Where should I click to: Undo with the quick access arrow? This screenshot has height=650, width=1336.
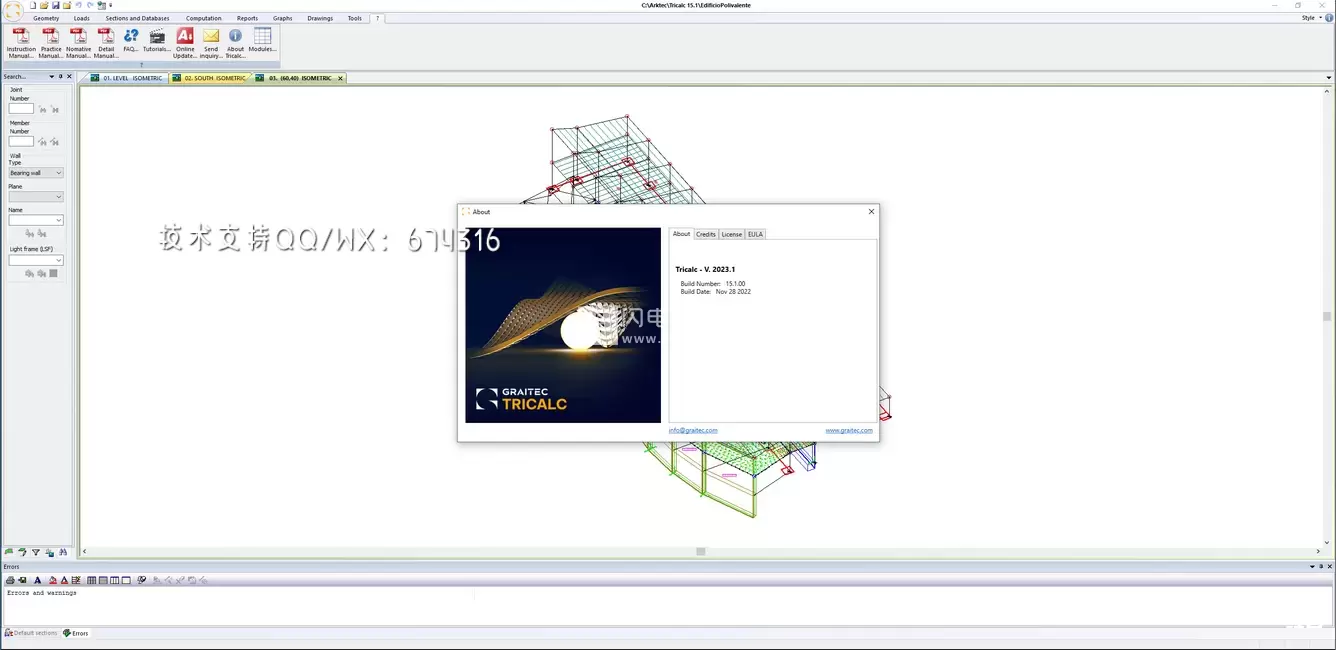pos(79,5)
